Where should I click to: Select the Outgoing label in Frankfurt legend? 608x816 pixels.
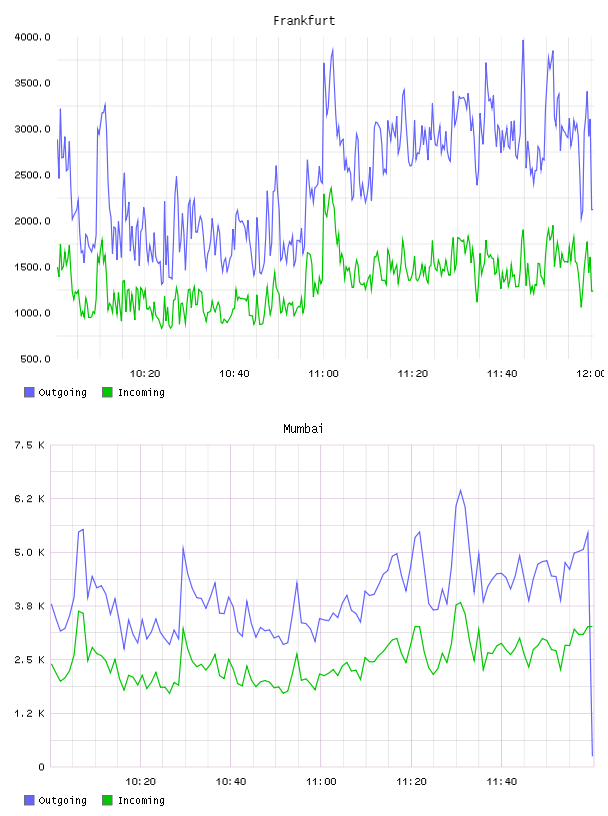(x=62, y=392)
